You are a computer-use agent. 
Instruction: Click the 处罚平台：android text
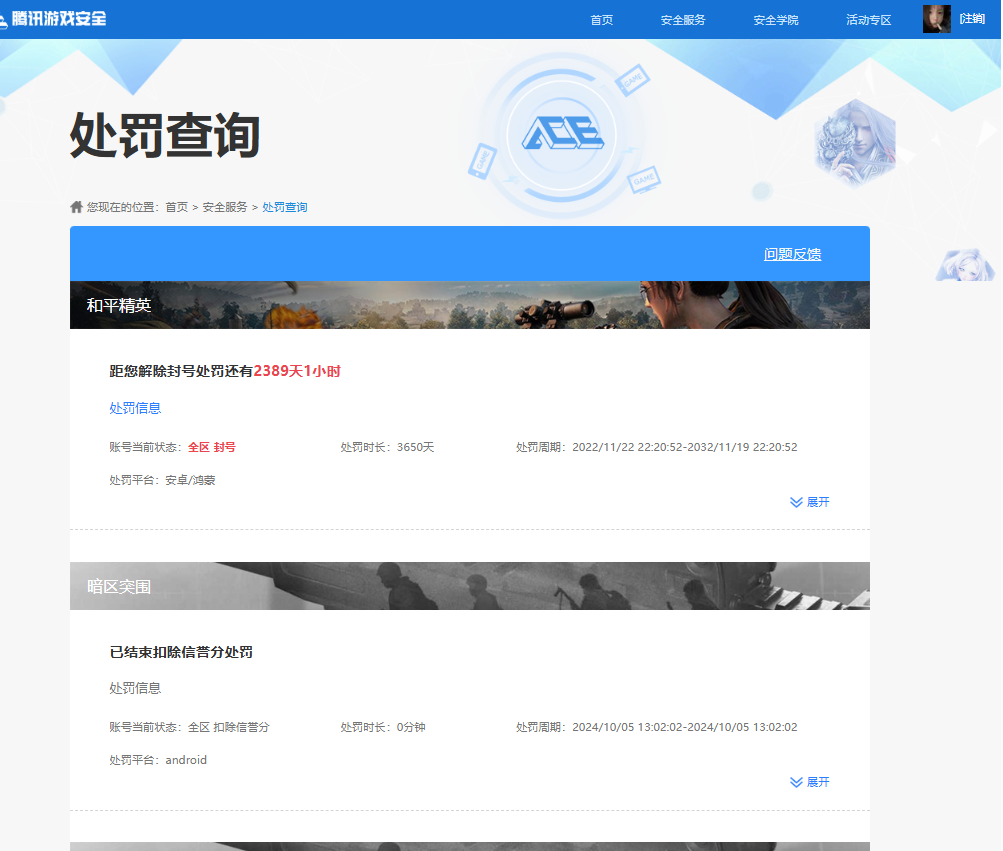pyautogui.click(x=158, y=760)
